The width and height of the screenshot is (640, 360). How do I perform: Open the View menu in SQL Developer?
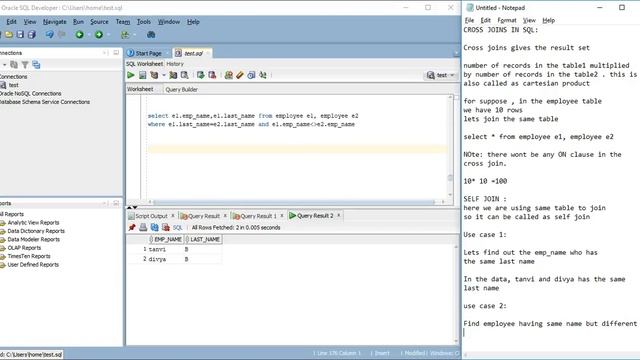click(30, 22)
